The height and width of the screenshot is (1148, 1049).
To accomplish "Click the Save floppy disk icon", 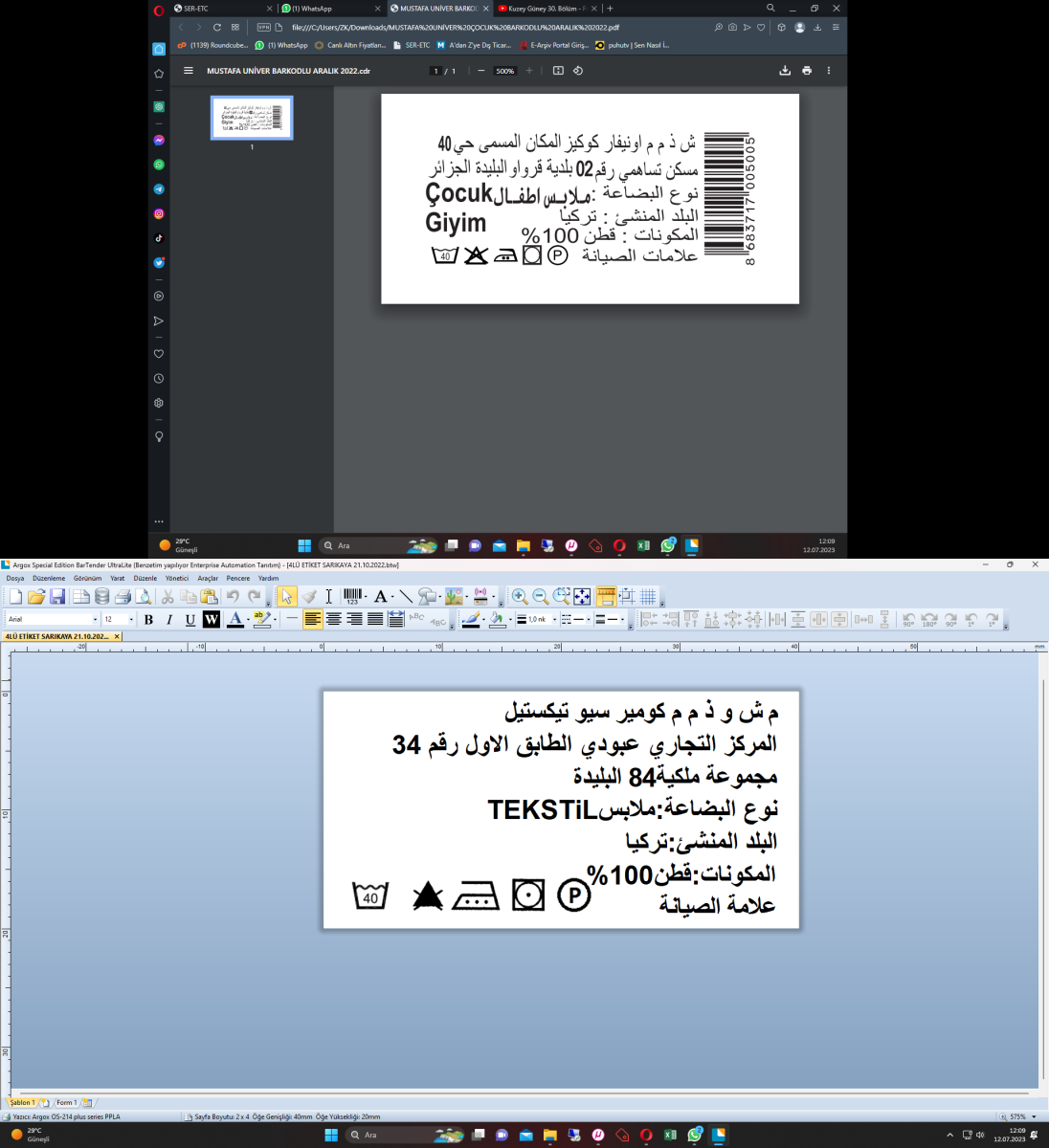I will tap(57, 597).
